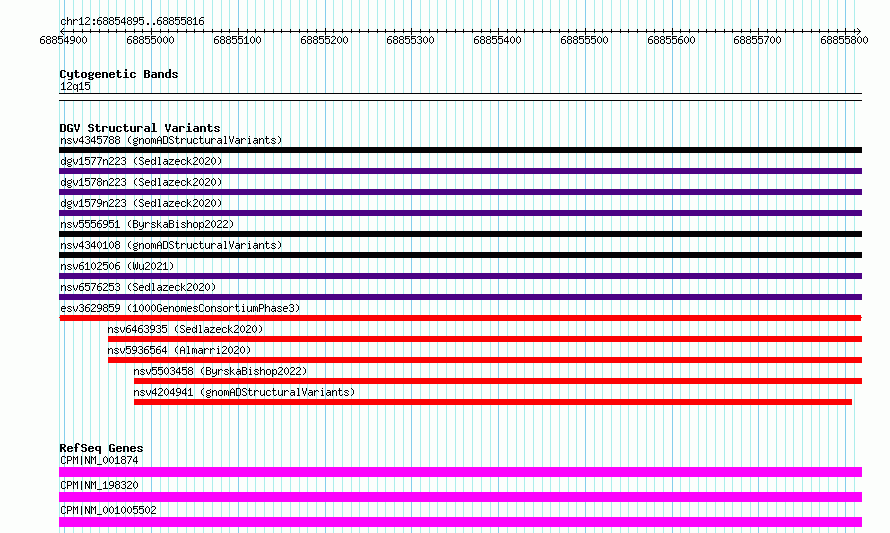Click the black bar under nsv4340108
890x533 pixels.
(460, 255)
